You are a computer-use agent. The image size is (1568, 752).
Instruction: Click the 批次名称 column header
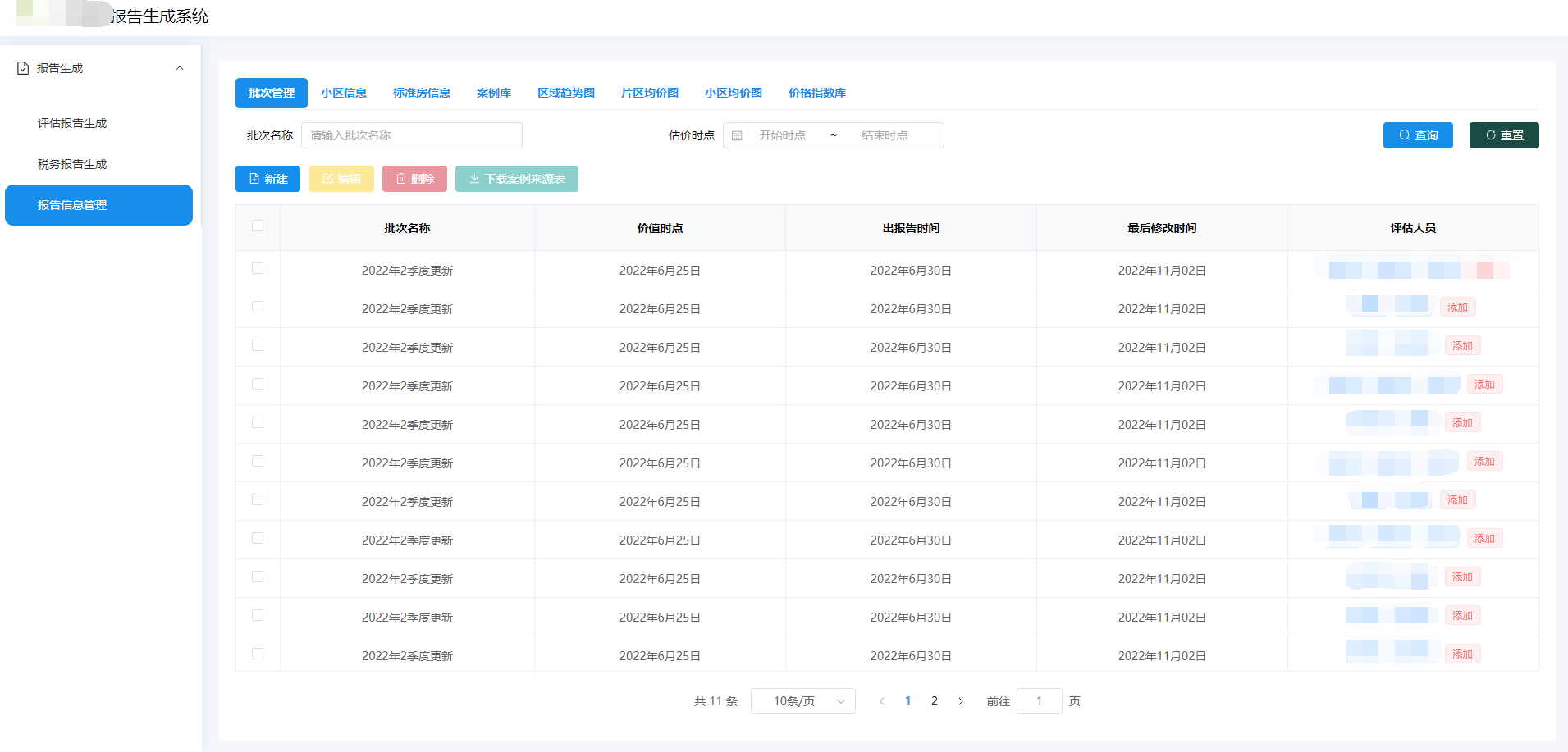tap(408, 228)
